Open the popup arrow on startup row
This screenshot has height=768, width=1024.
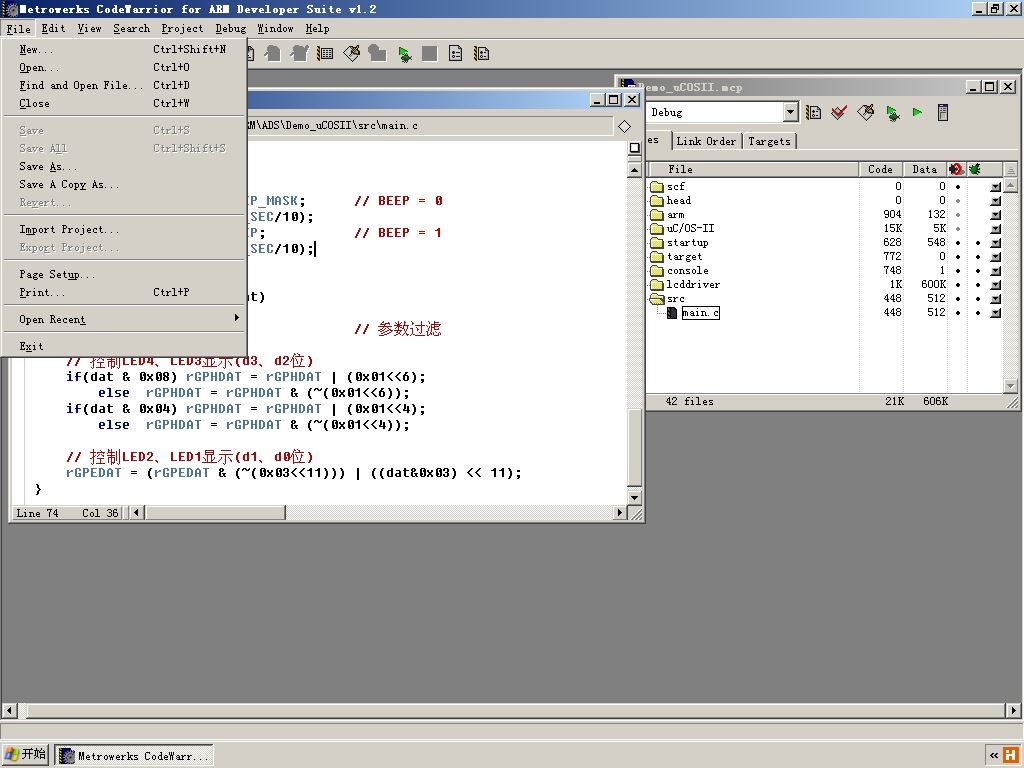(995, 243)
